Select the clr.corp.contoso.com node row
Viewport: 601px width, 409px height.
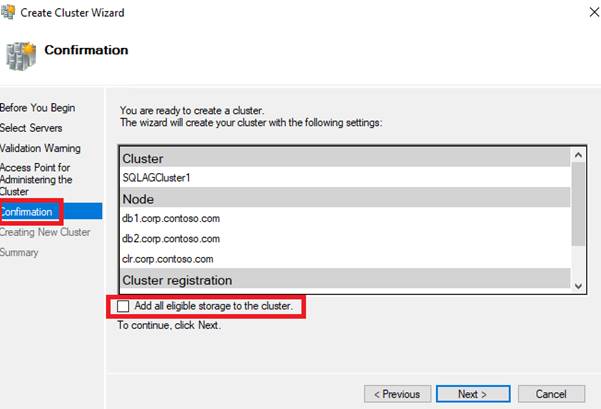(345, 259)
